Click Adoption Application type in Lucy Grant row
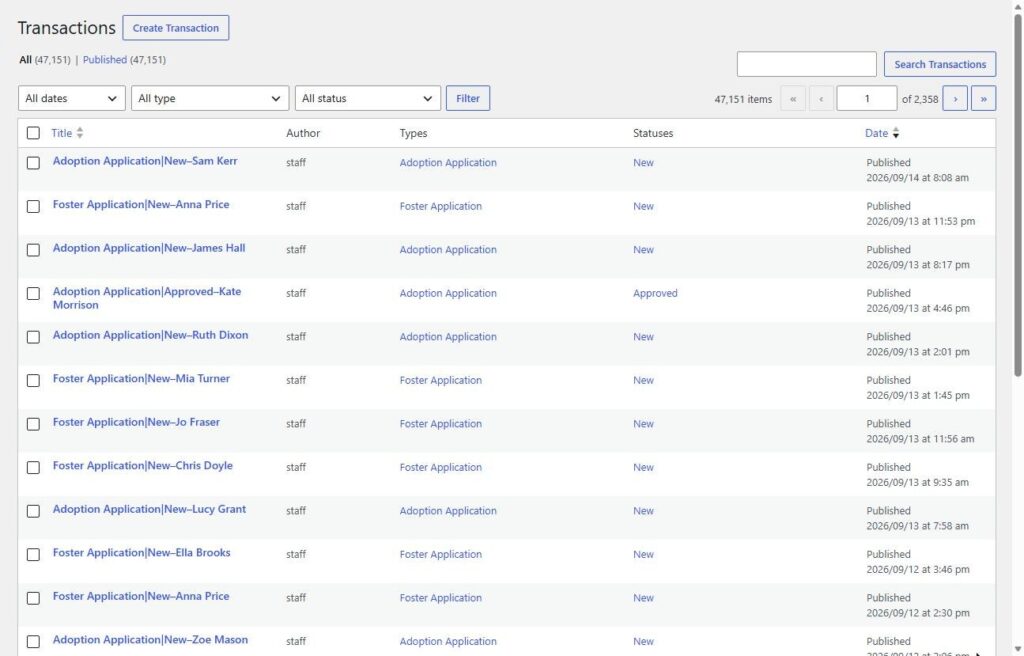The width and height of the screenshot is (1024, 656). click(x=448, y=511)
